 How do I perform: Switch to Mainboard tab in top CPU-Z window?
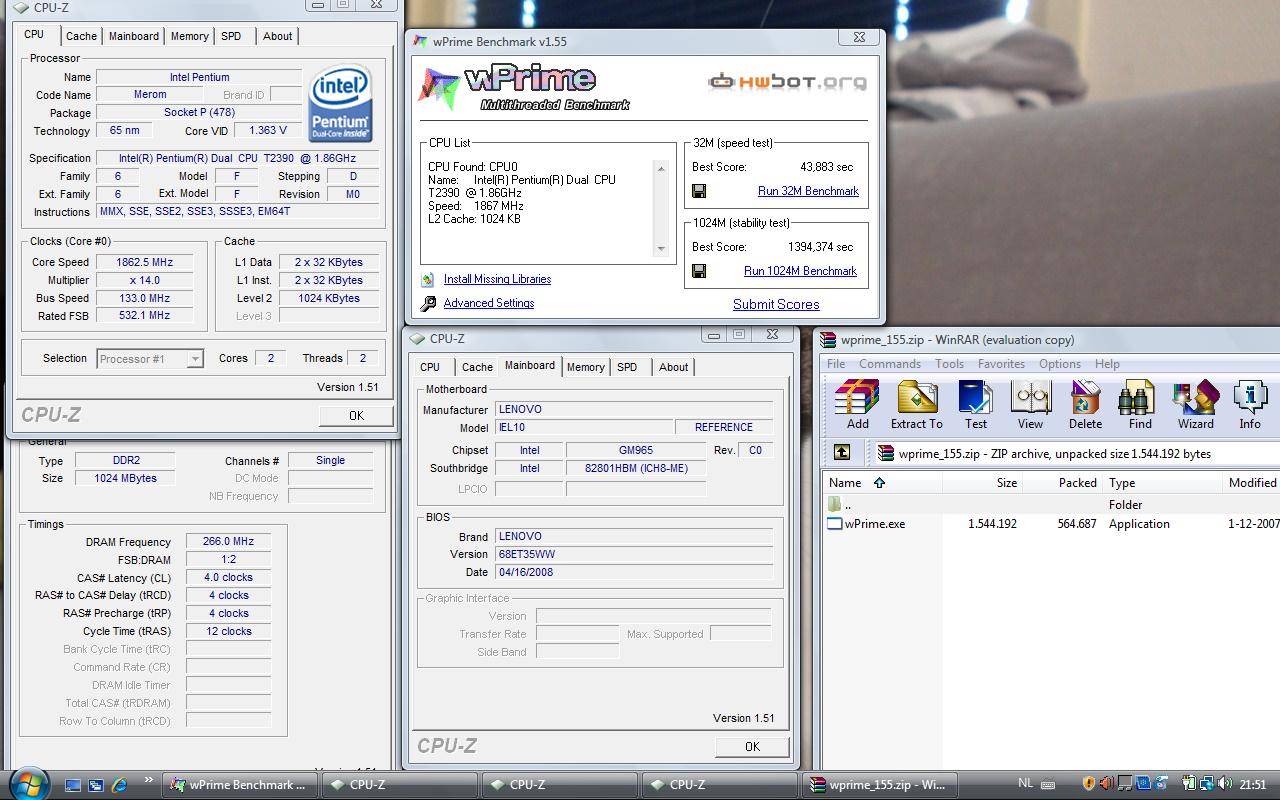point(134,36)
